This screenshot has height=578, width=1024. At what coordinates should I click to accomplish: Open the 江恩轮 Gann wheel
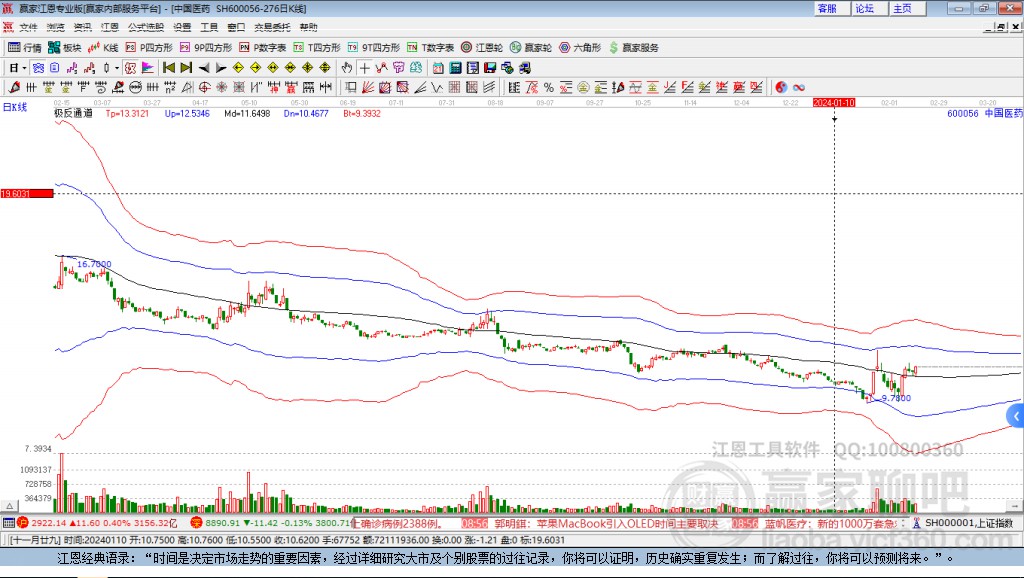[x=482, y=48]
